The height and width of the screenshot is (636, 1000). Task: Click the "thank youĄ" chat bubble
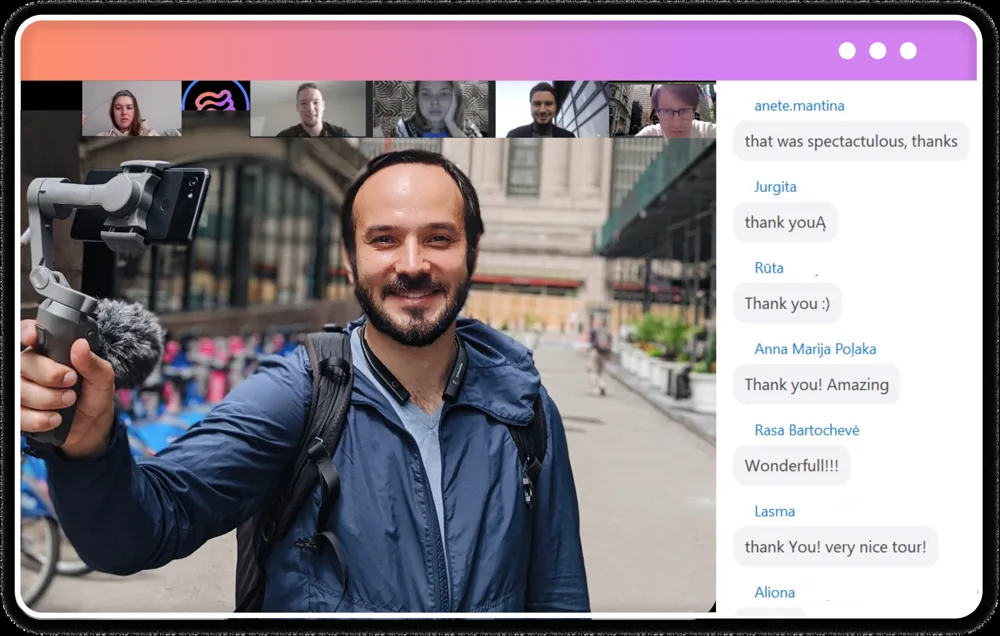[785, 222]
